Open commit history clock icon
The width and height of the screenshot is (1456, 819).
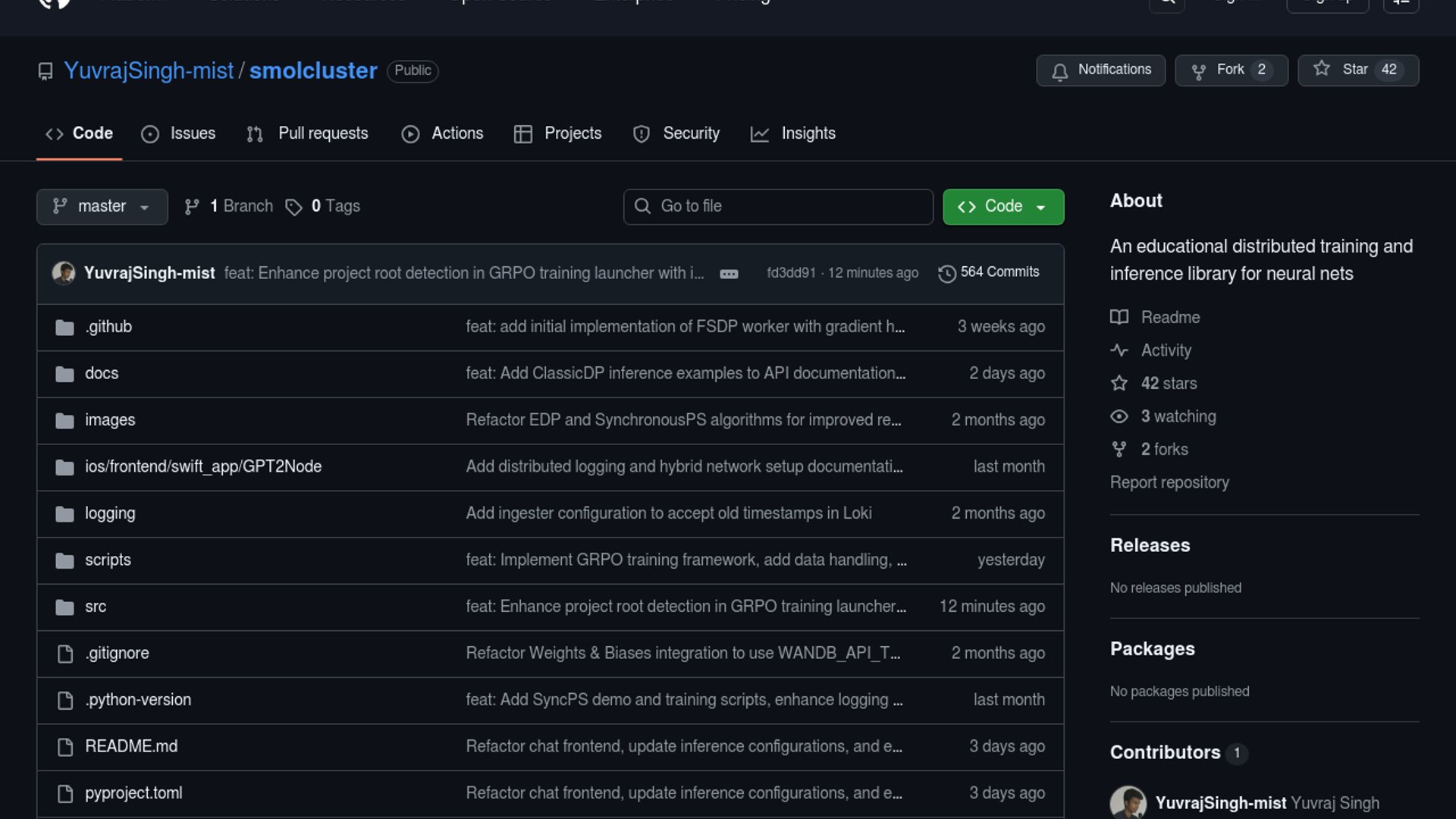pyautogui.click(x=946, y=273)
